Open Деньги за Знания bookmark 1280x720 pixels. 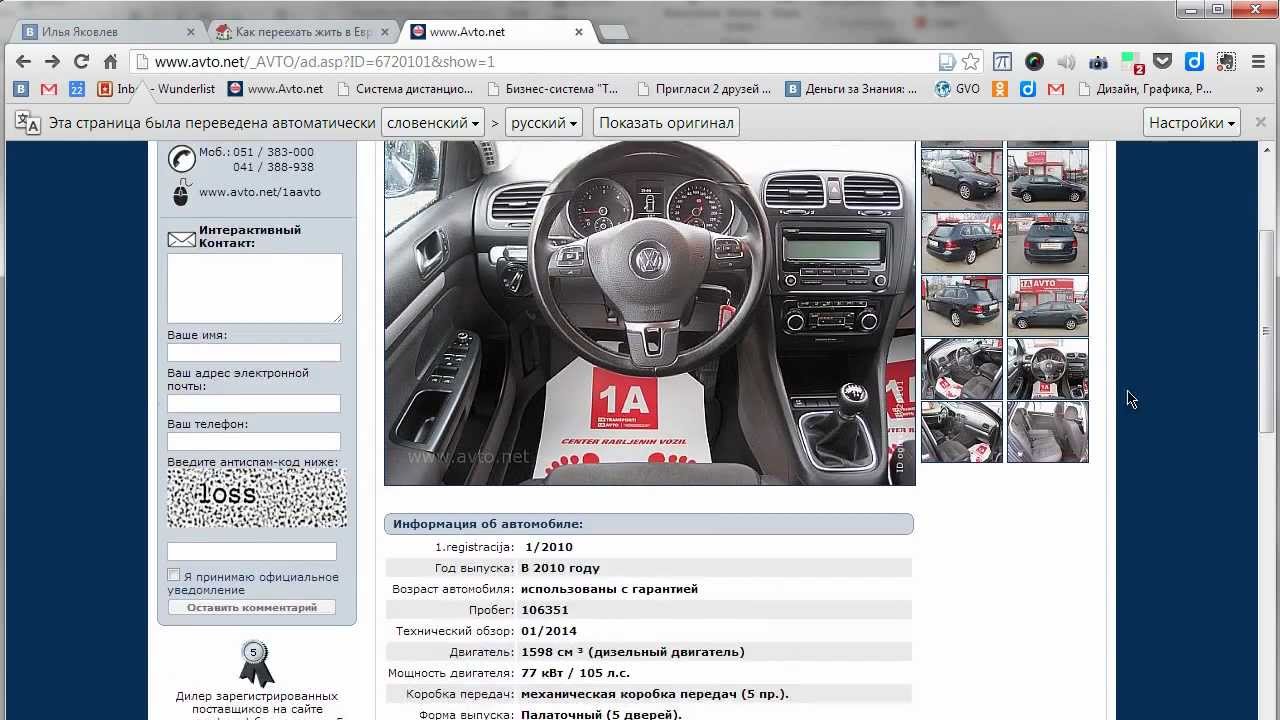coord(851,89)
